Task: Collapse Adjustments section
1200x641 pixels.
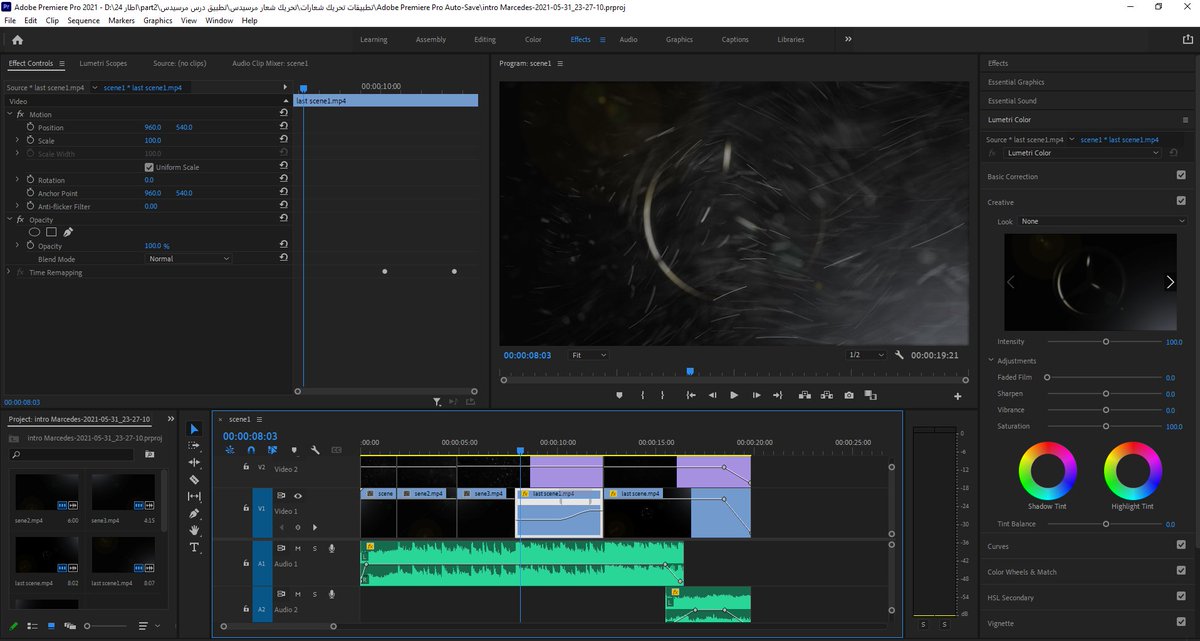Action: (x=992, y=361)
